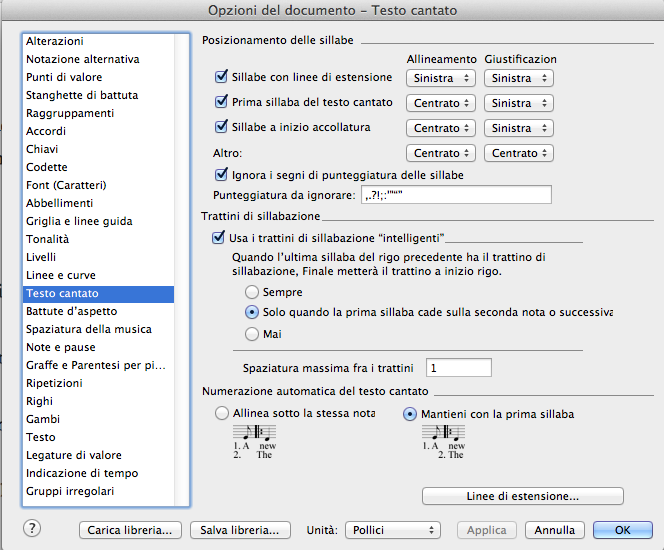The width and height of the screenshot is (664, 550).
Task: Click the help question mark icon
Action: click(32, 529)
